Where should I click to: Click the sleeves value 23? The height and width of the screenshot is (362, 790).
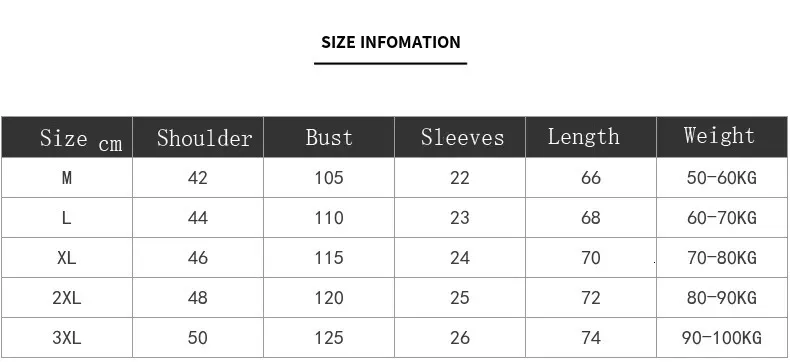pos(459,218)
